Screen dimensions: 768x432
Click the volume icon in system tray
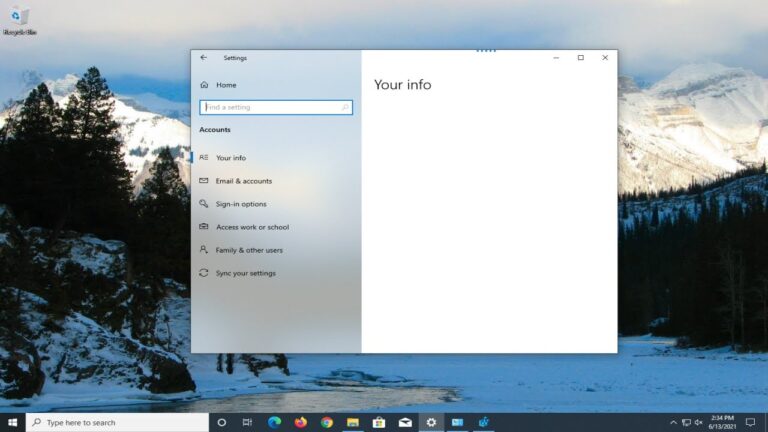click(698, 422)
